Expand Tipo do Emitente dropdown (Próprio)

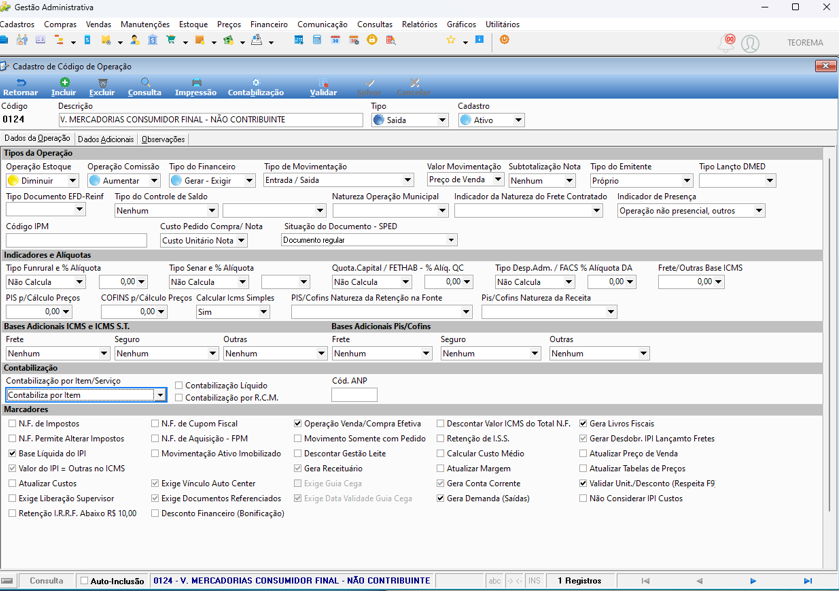(642, 181)
